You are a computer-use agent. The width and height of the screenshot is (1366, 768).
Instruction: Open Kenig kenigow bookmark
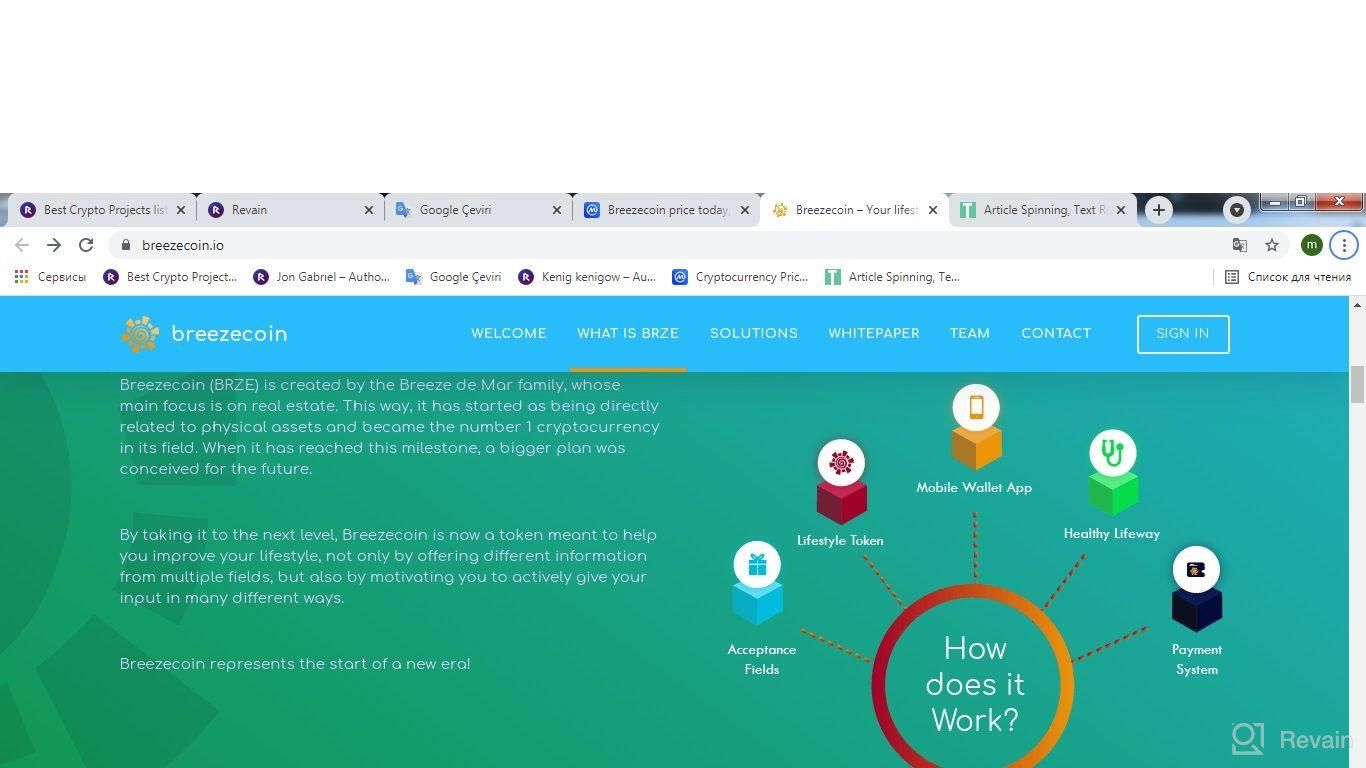pos(586,277)
